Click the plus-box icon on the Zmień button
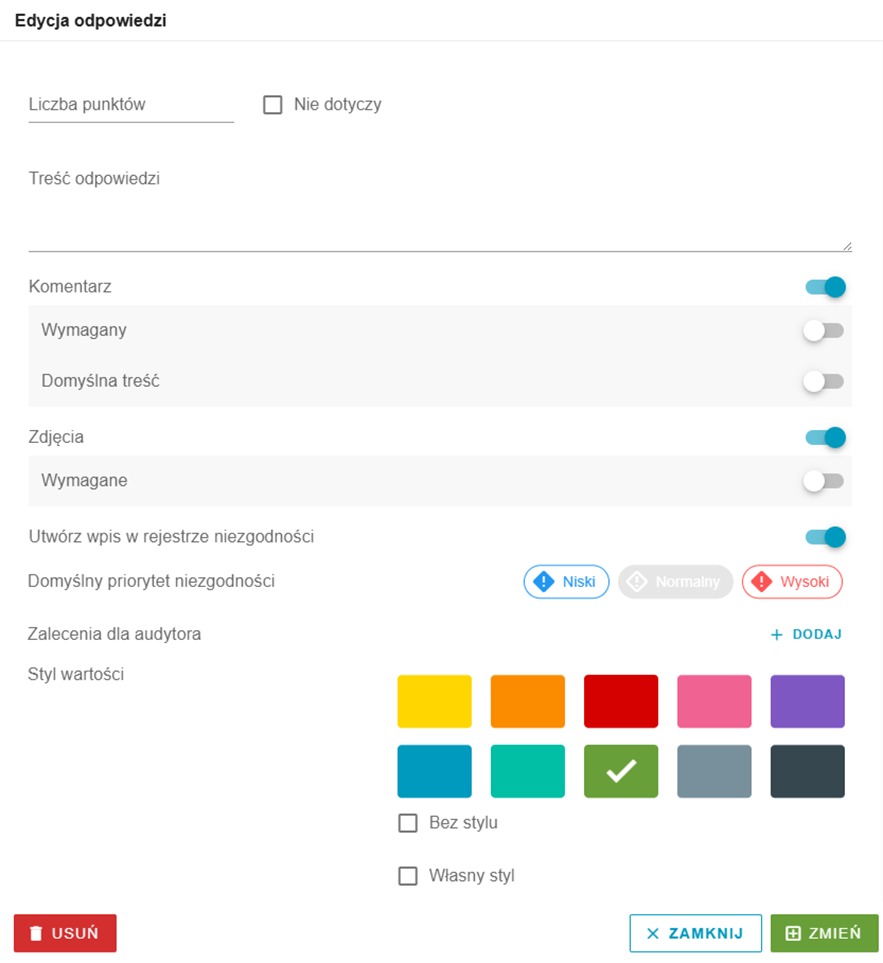 tap(793, 934)
